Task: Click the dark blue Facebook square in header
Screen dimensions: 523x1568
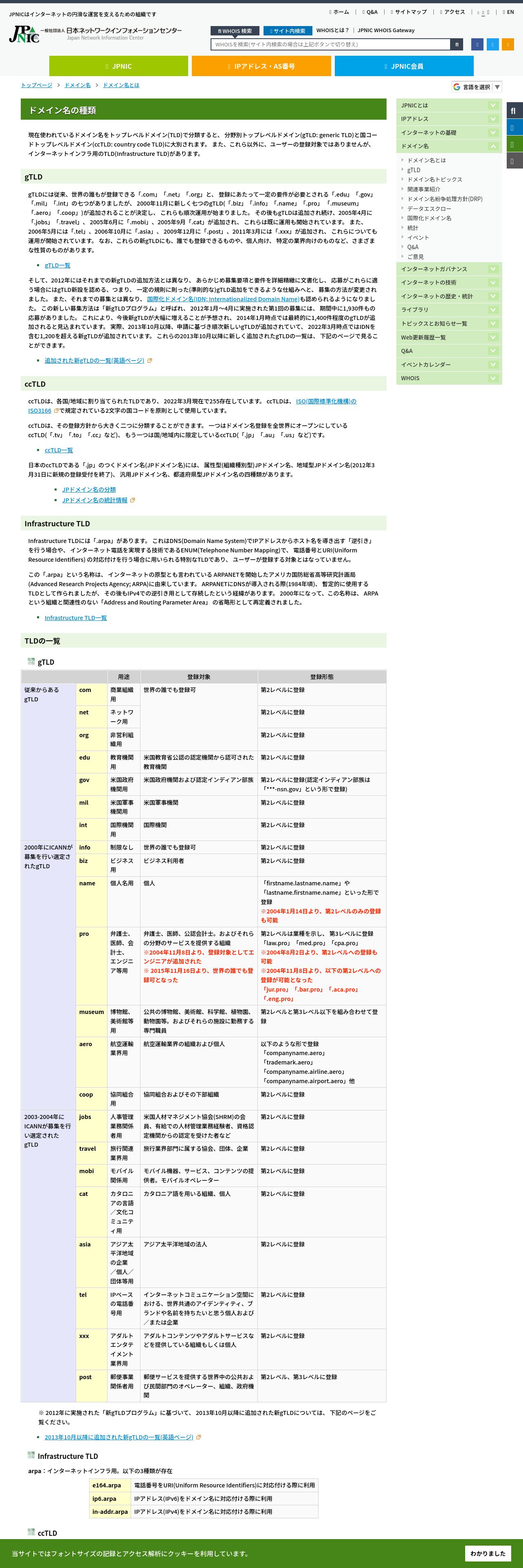Action: tap(477, 44)
